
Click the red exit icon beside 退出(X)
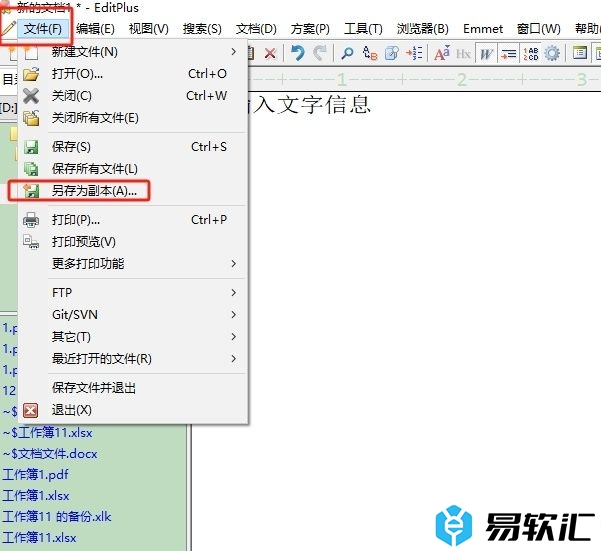pyautogui.click(x=31, y=410)
